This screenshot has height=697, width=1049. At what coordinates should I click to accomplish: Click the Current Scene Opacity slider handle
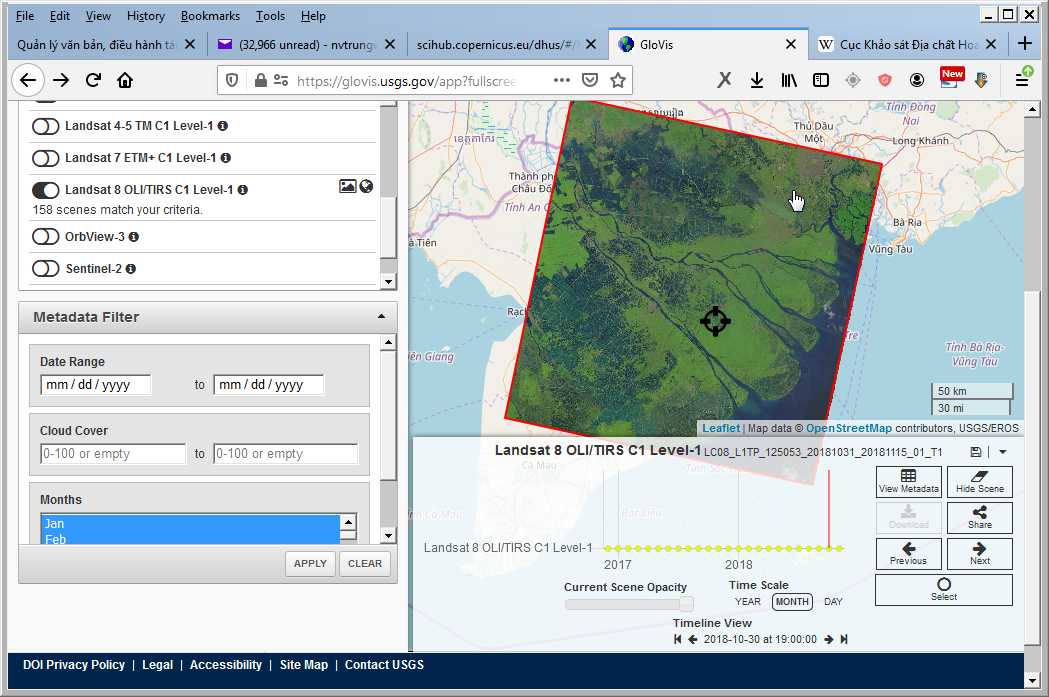tap(686, 604)
